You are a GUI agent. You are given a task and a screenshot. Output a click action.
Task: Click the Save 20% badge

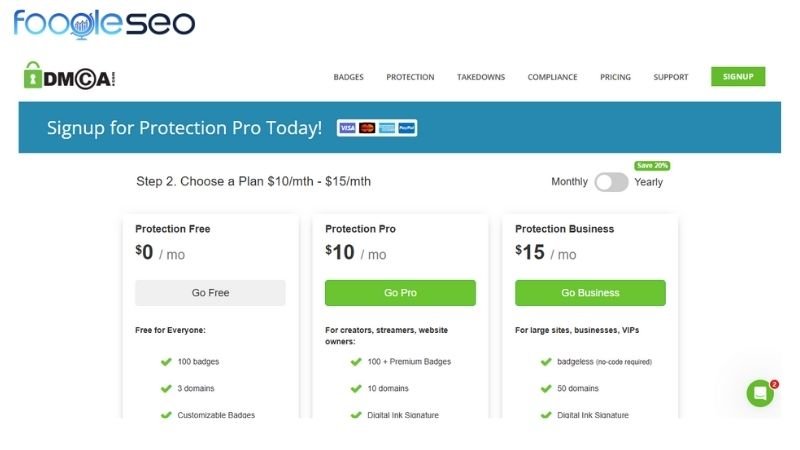[652, 165]
